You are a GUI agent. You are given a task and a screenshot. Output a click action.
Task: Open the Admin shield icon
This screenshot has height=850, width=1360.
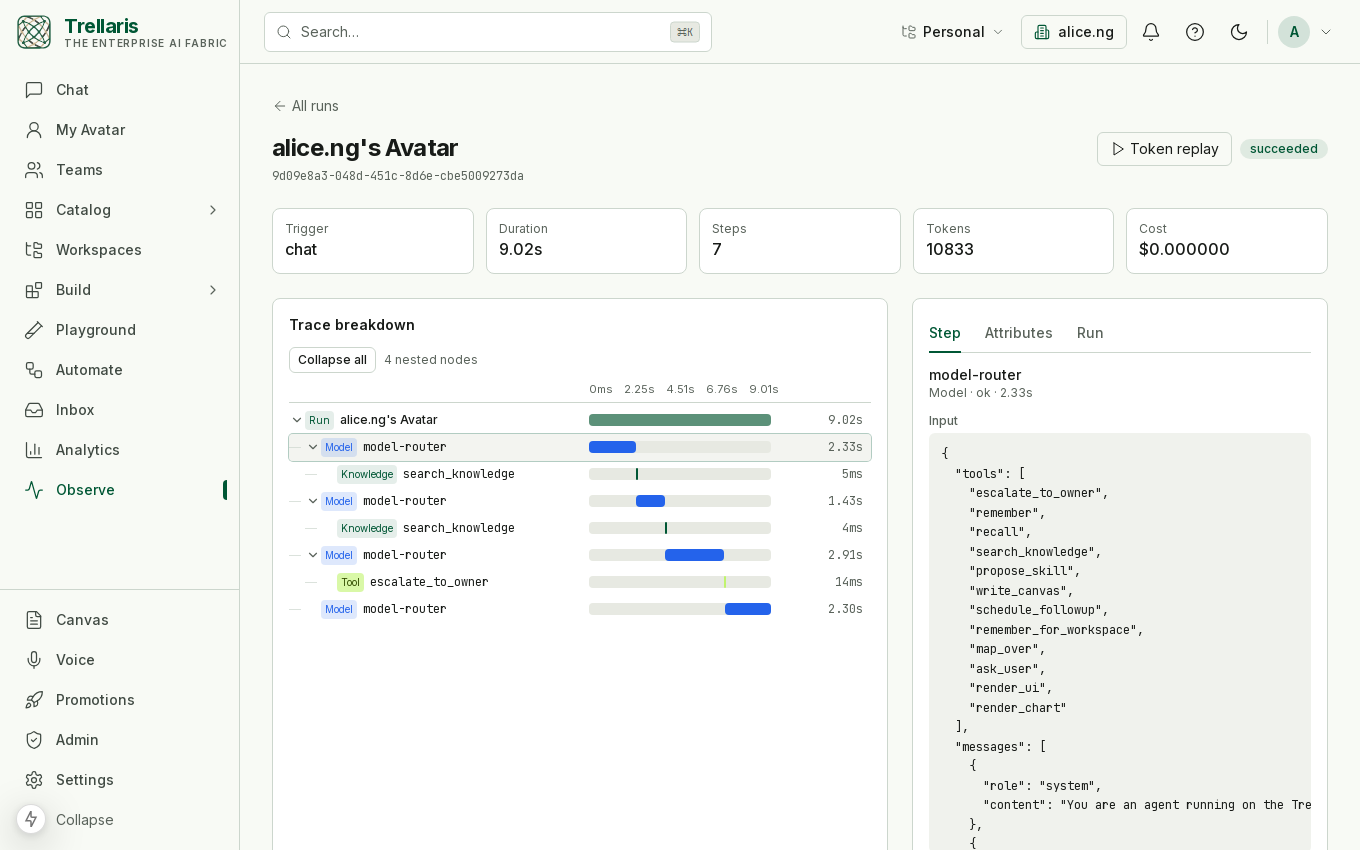pyautogui.click(x=34, y=740)
